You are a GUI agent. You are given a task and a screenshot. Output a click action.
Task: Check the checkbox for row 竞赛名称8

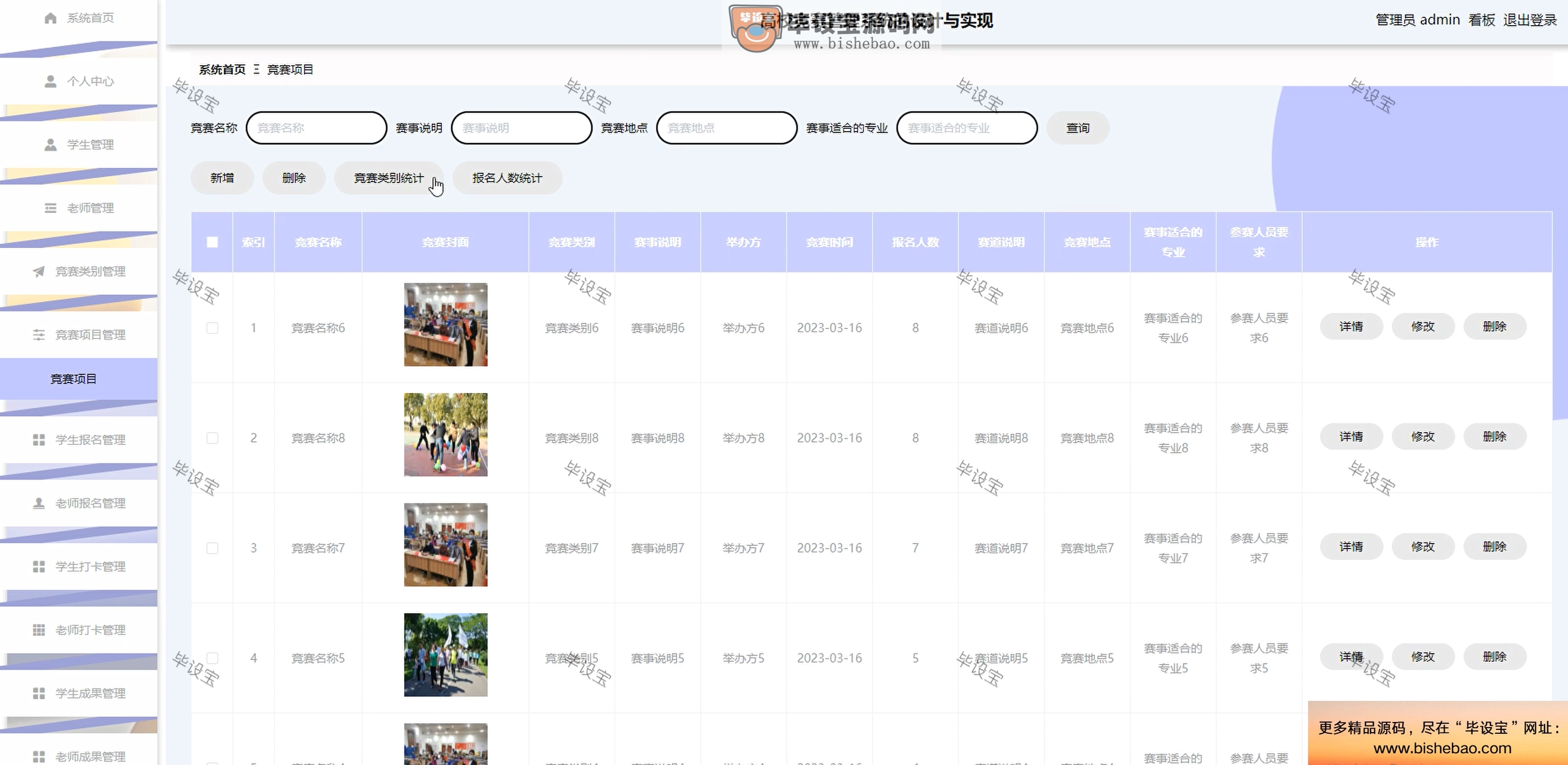213,438
